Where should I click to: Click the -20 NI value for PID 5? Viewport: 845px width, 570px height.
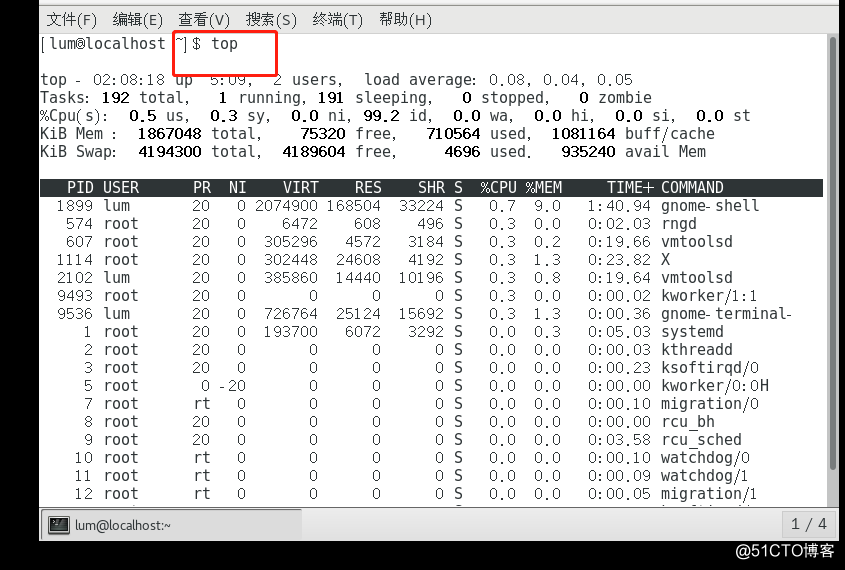click(x=232, y=386)
